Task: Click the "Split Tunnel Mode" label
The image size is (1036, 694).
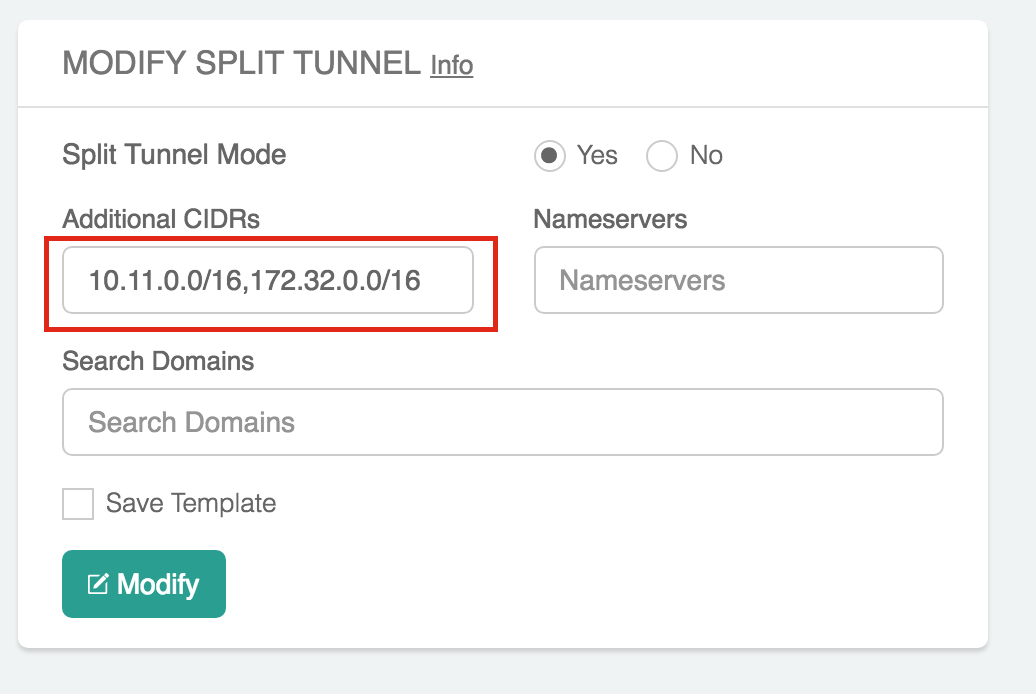Action: tap(174, 155)
